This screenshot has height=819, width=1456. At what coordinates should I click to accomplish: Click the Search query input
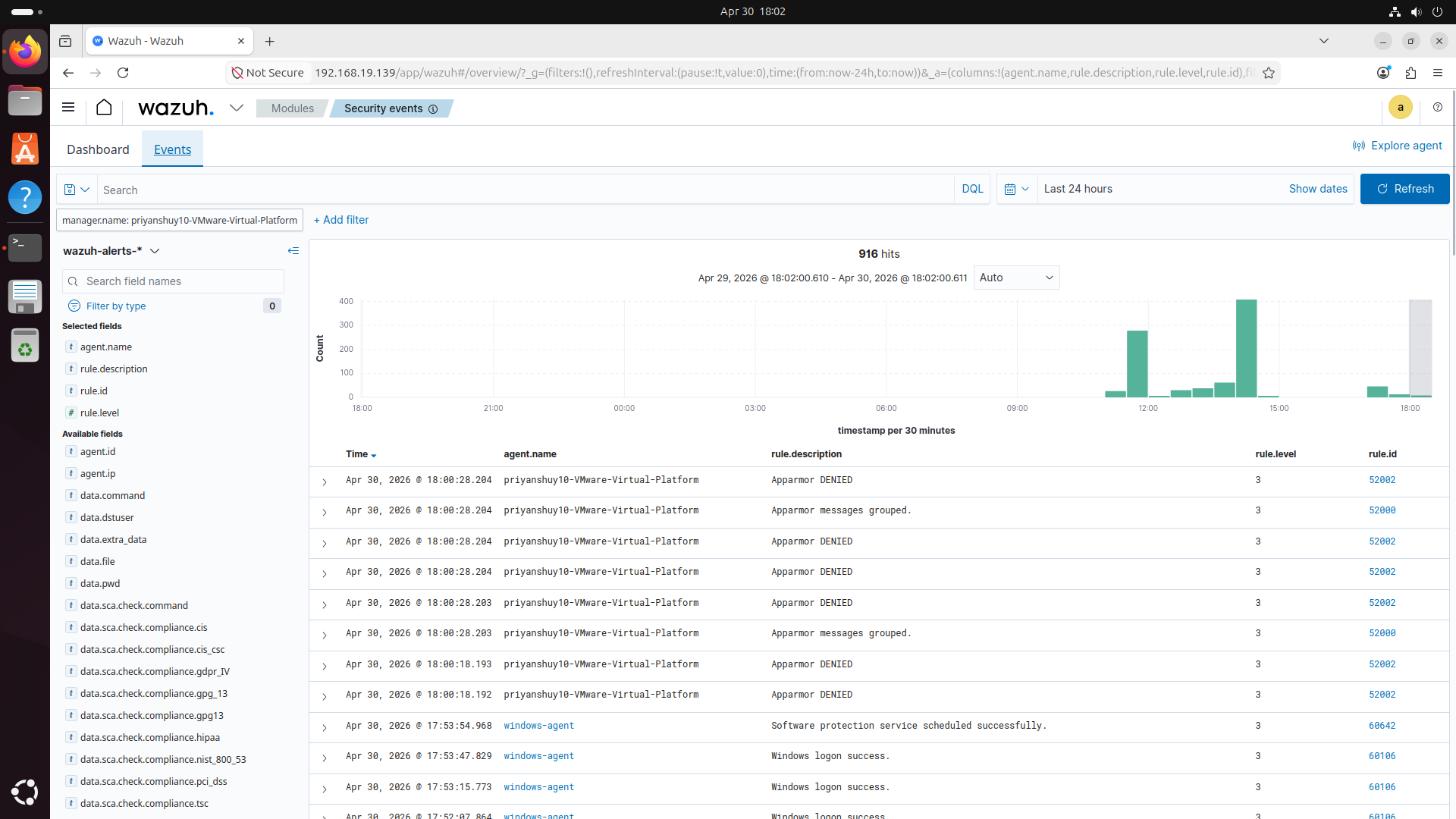coord(527,190)
